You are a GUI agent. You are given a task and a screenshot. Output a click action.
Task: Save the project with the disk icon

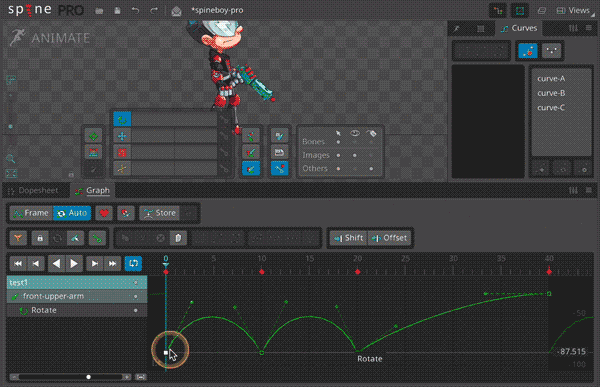[x=117, y=11]
